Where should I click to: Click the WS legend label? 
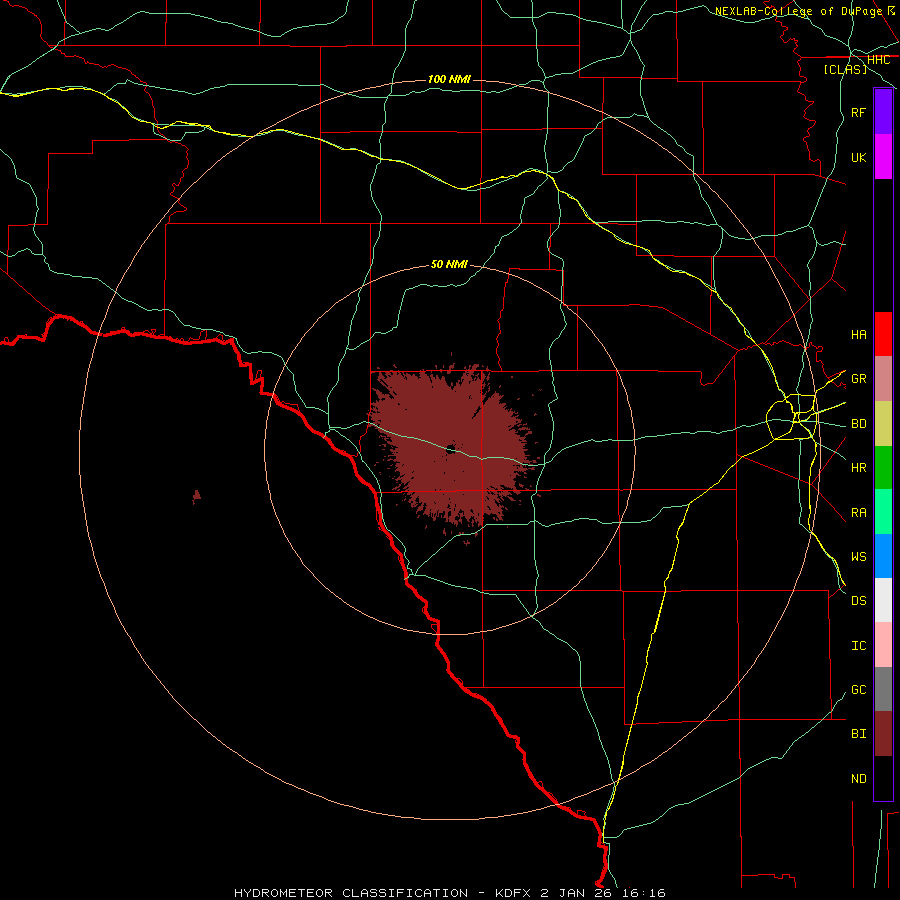858,557
